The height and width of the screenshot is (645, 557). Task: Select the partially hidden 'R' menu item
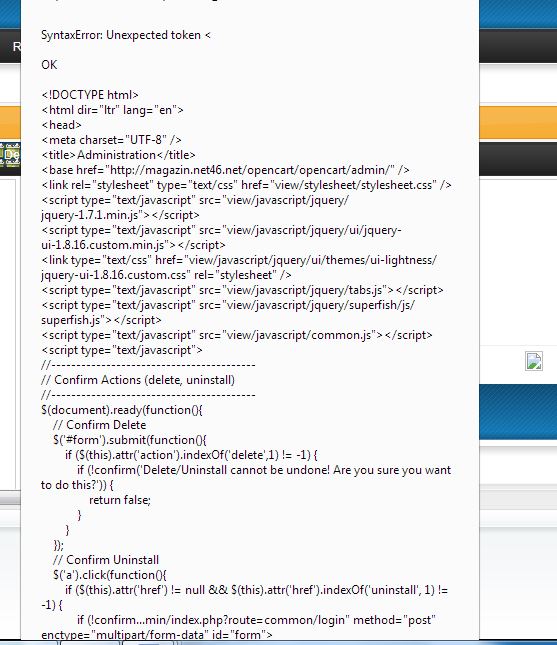coord(16,46)
